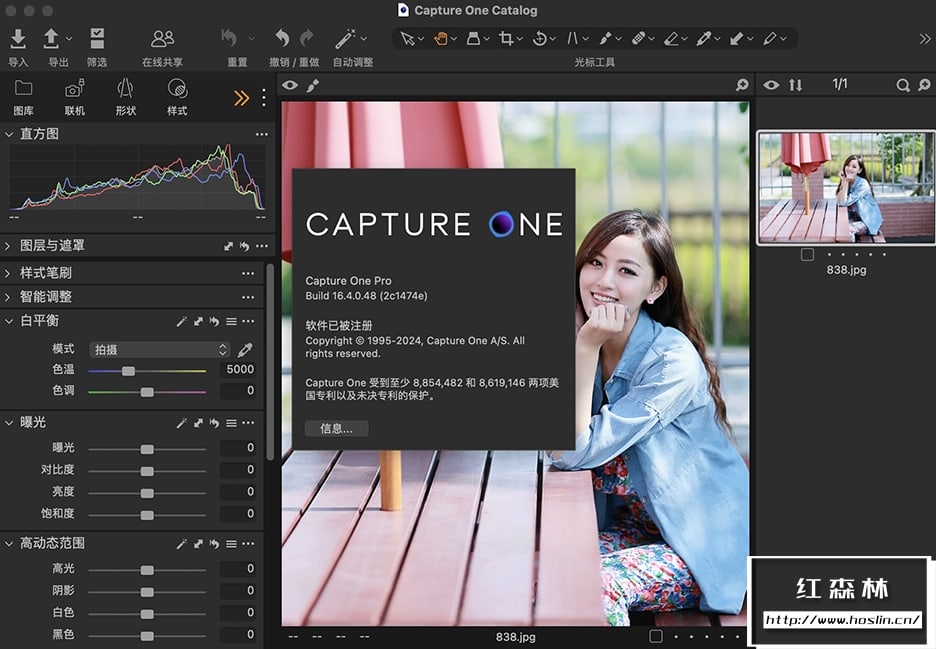Toggle the browser panel eye icon
The width and height of the screenshot is (936, 649).
click(771, 86)
